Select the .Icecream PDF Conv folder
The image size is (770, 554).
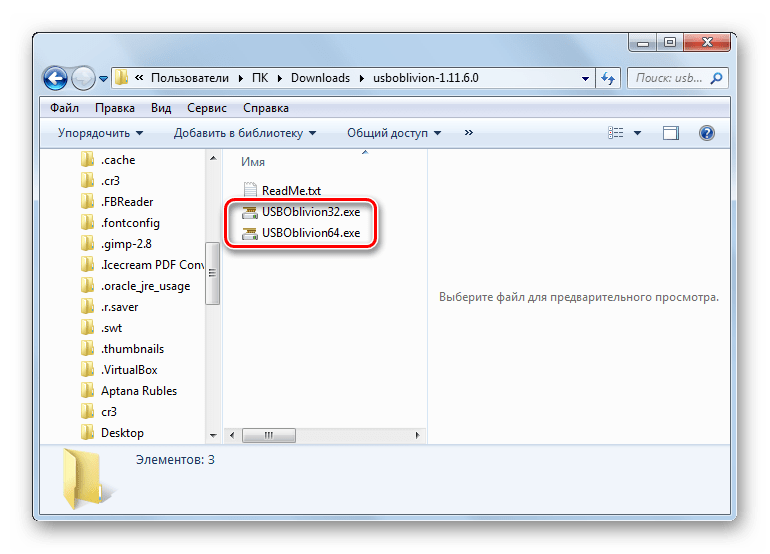[153, 265]
